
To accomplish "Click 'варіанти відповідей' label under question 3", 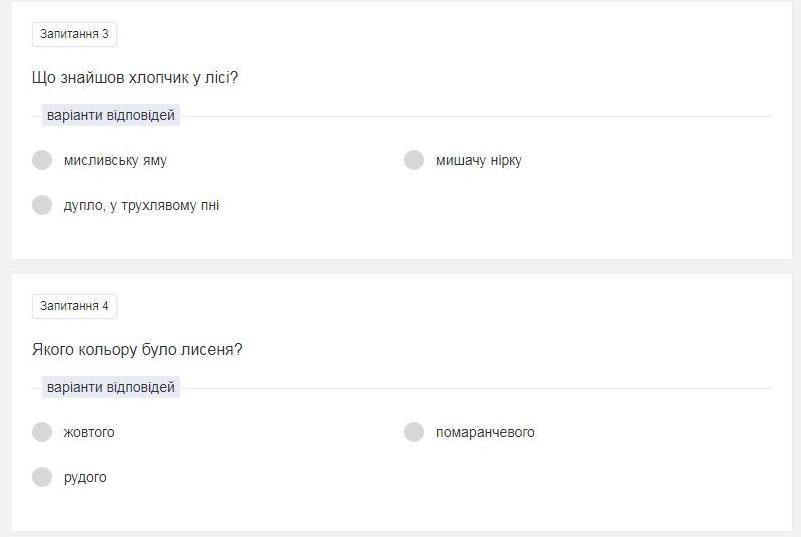I will point(111,115).
